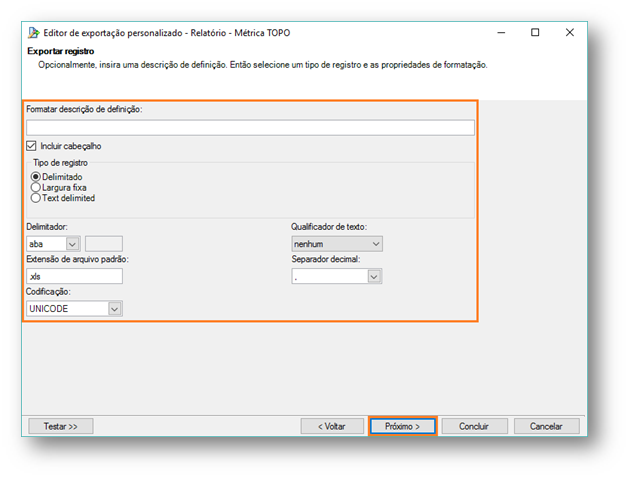The height and width of the screenshot is (479, 630).
Task: Close the export editor dialog
Action: [570, 33]
